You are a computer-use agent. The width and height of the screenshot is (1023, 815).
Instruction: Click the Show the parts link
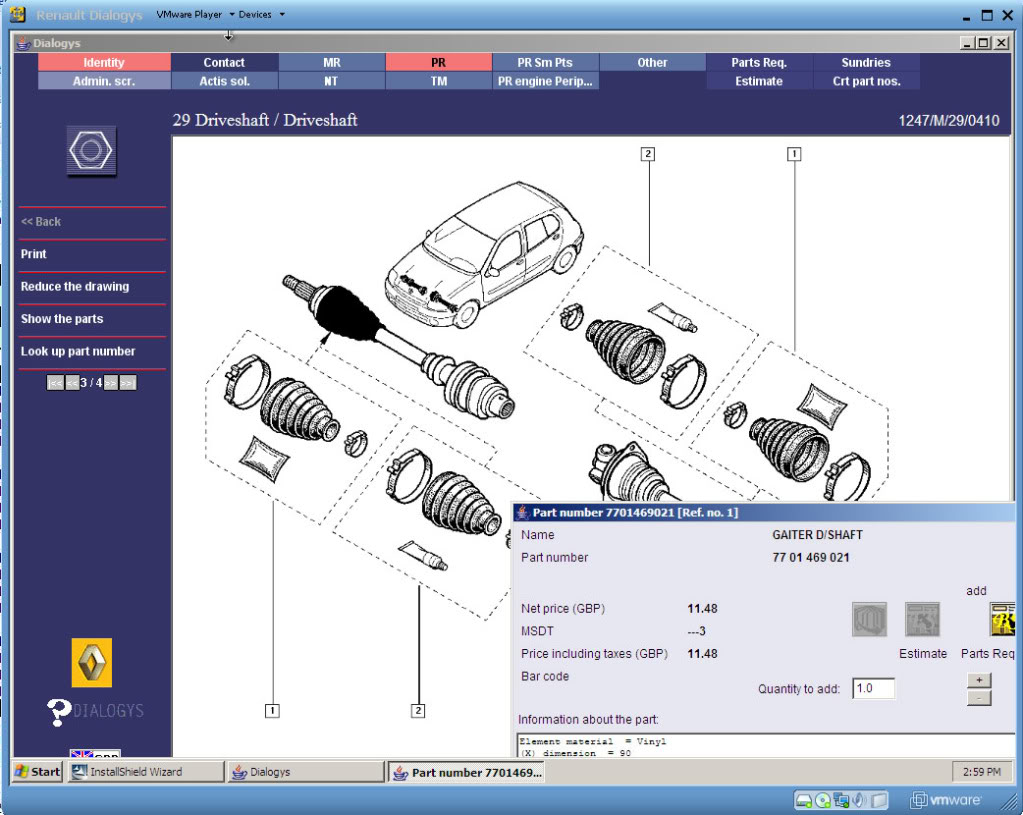62,319
